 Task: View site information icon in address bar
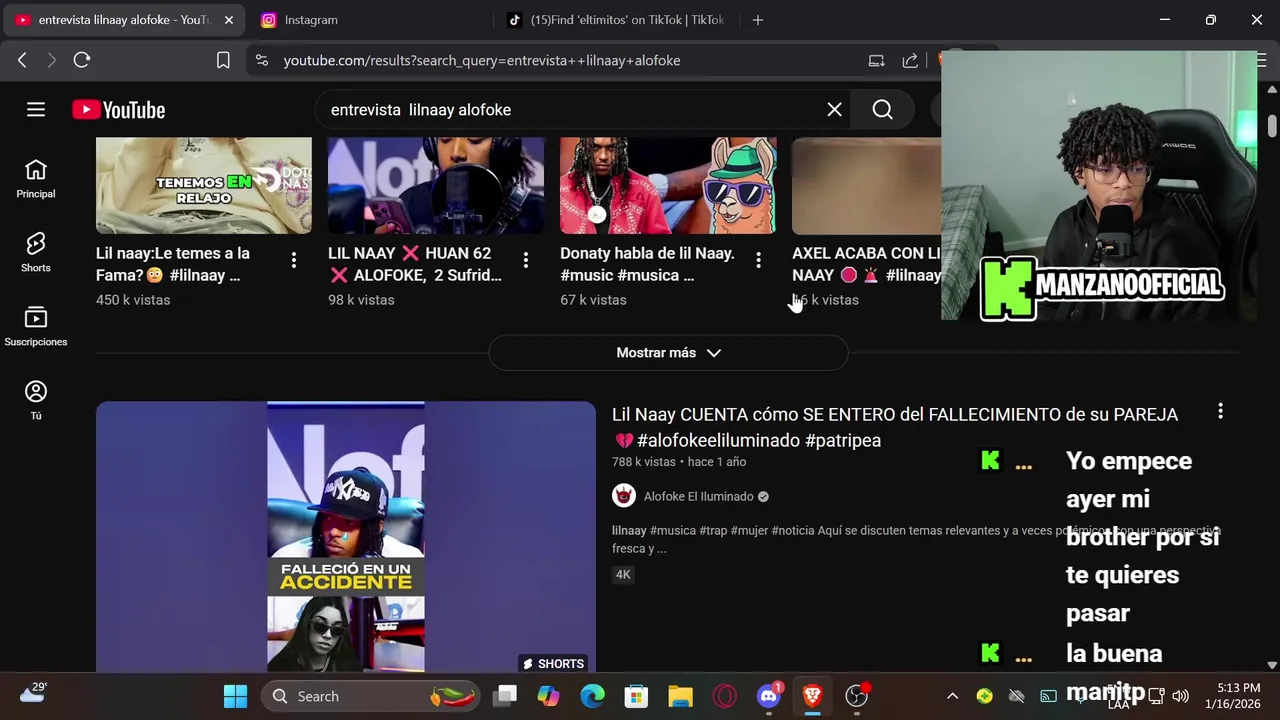tap(262, 60)
